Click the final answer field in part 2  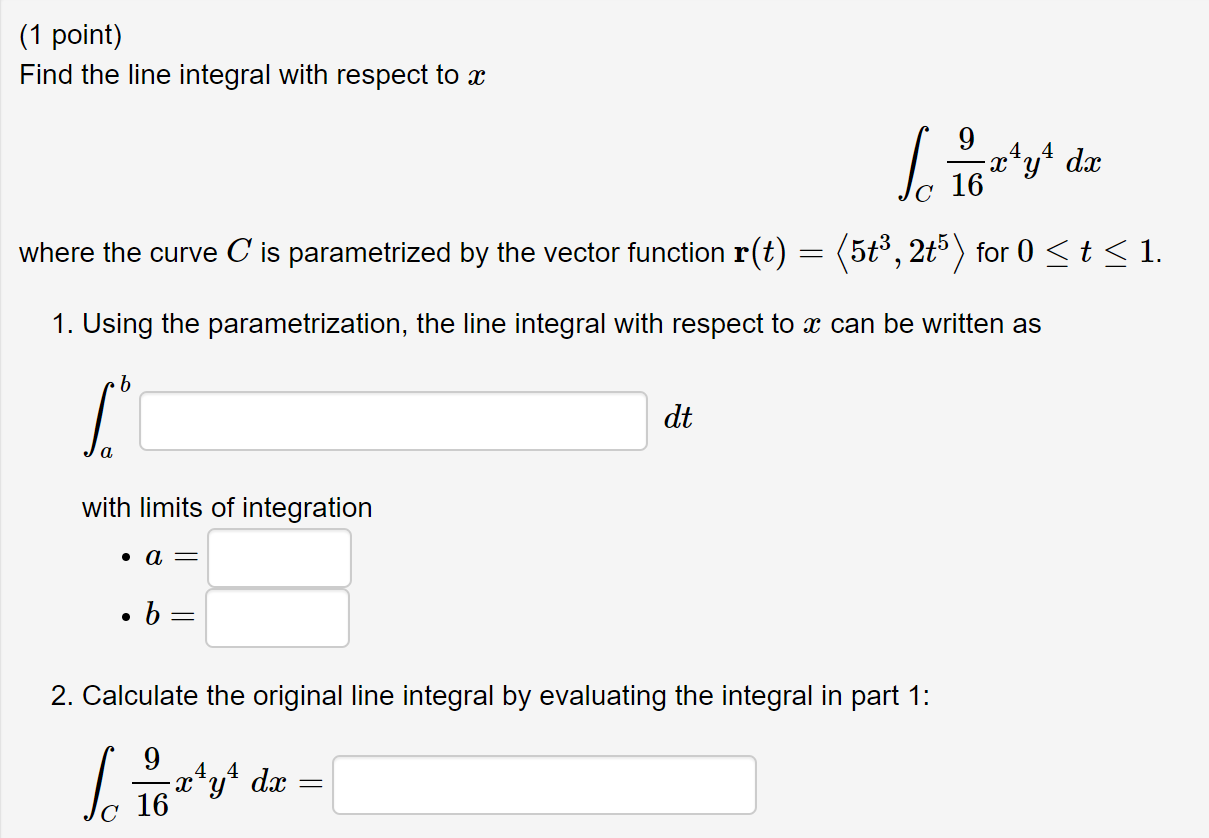(545, 785)
